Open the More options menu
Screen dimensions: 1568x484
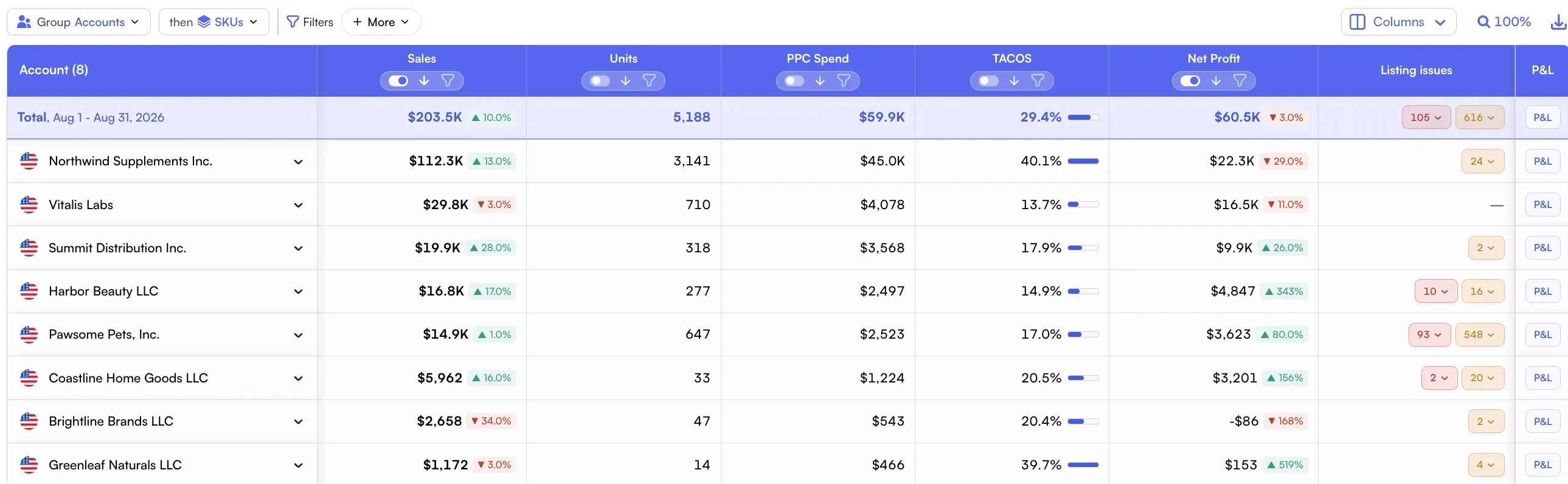(381, 22)
